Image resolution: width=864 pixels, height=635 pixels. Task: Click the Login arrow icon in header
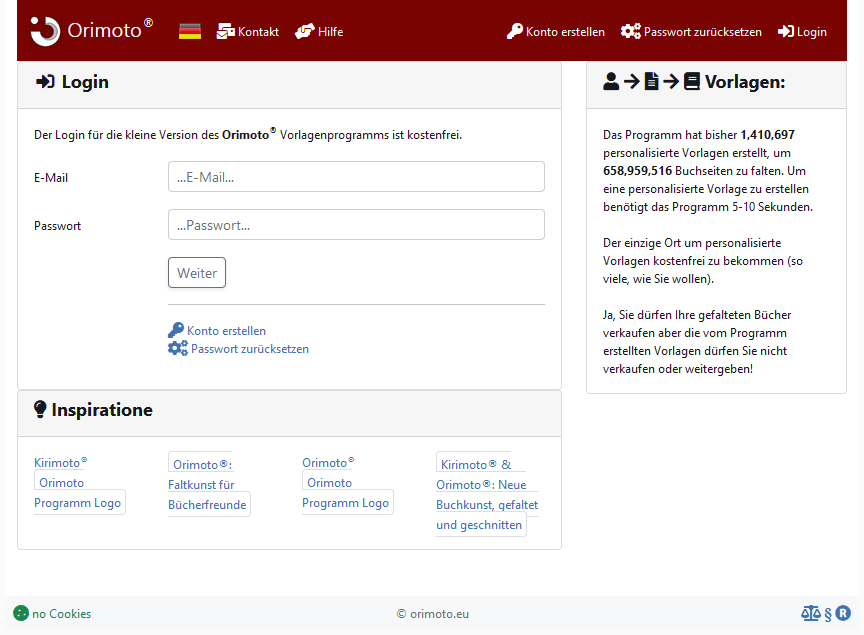coord(786,31)
